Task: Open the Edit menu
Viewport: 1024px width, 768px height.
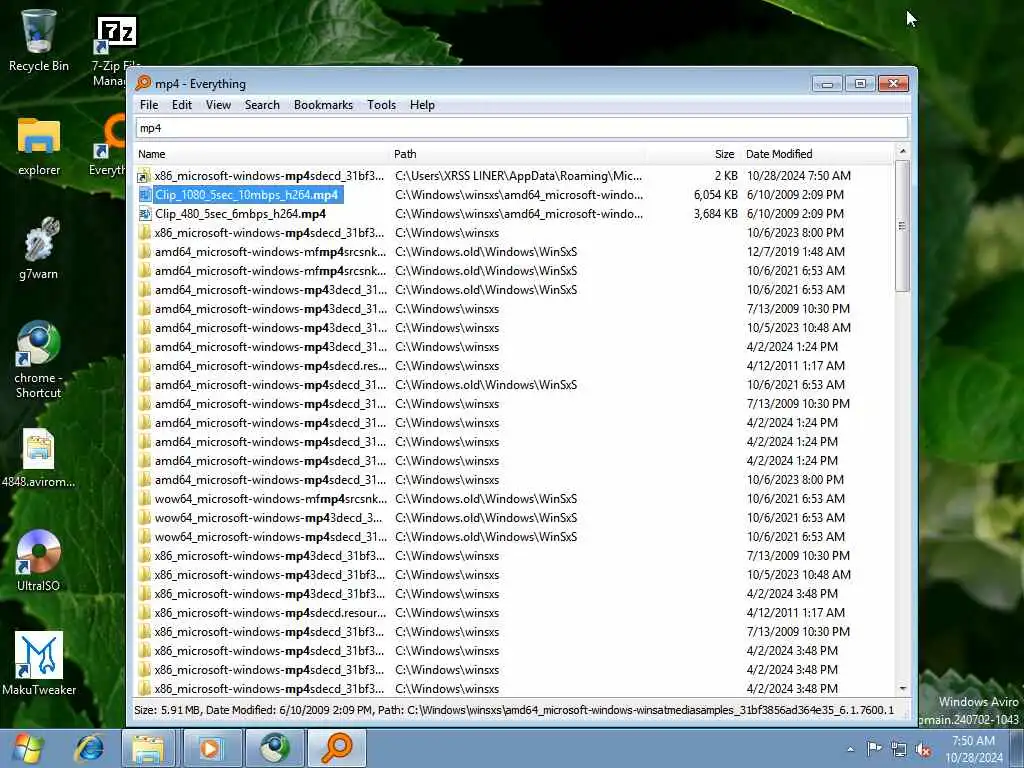Action: coord(182,104)
